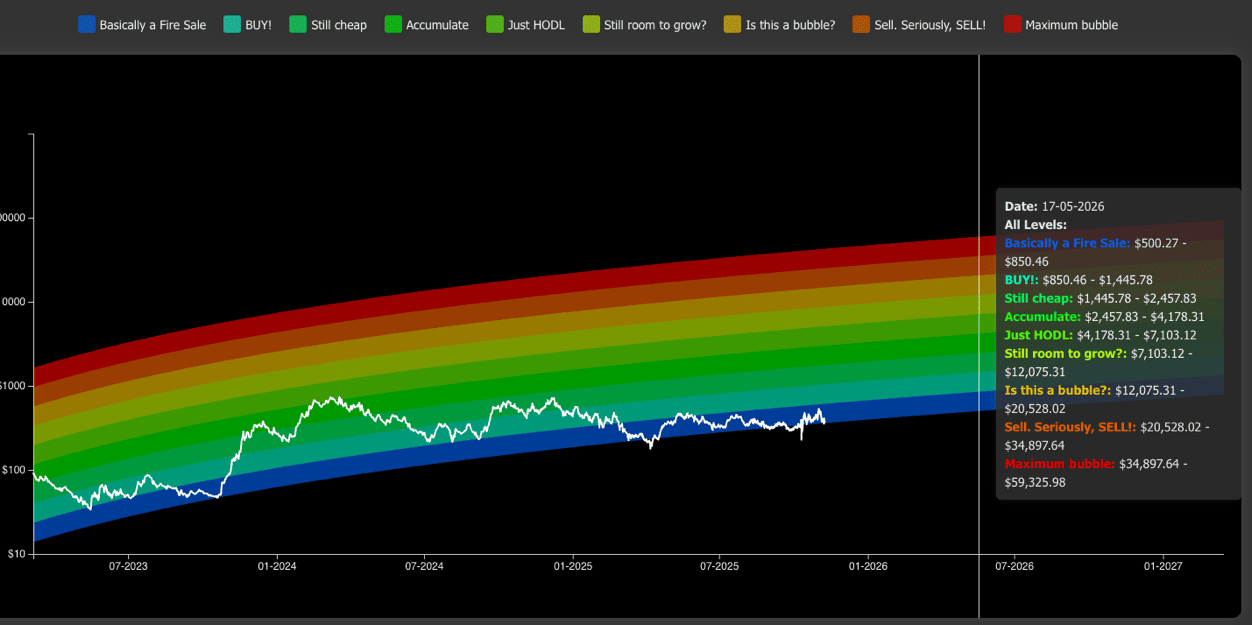Toggle the Accumulate series label
1252x625 pixels.
click(x=437, y=25)
